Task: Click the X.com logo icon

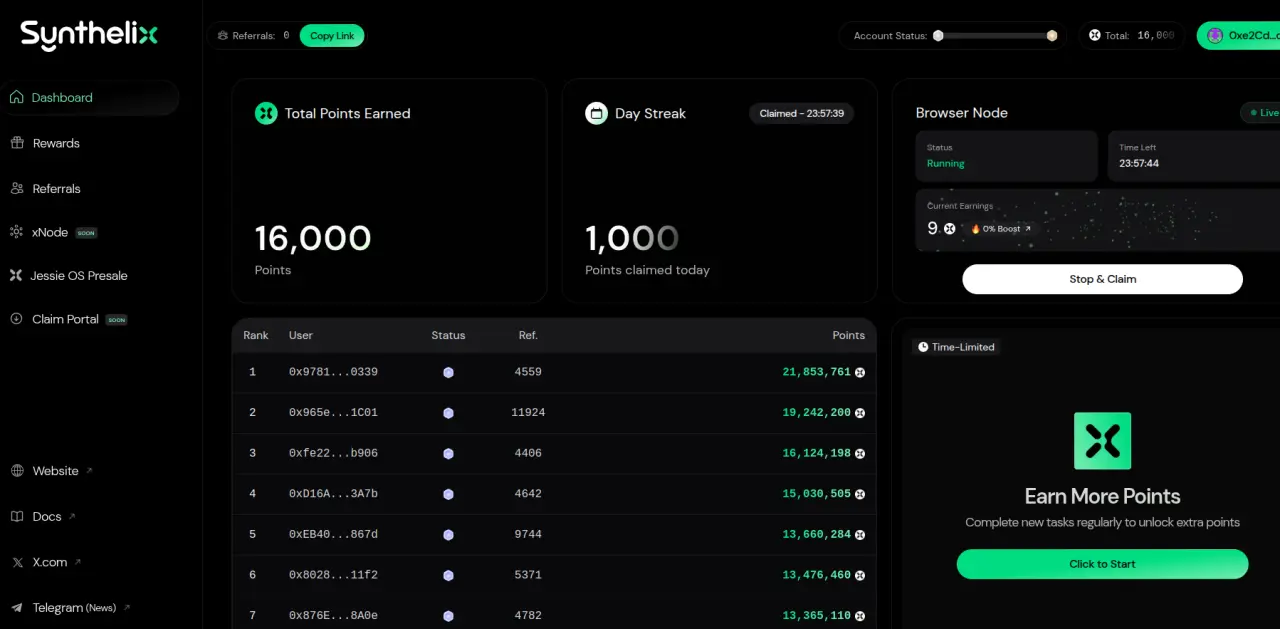Action: click(x=17, y=562)
